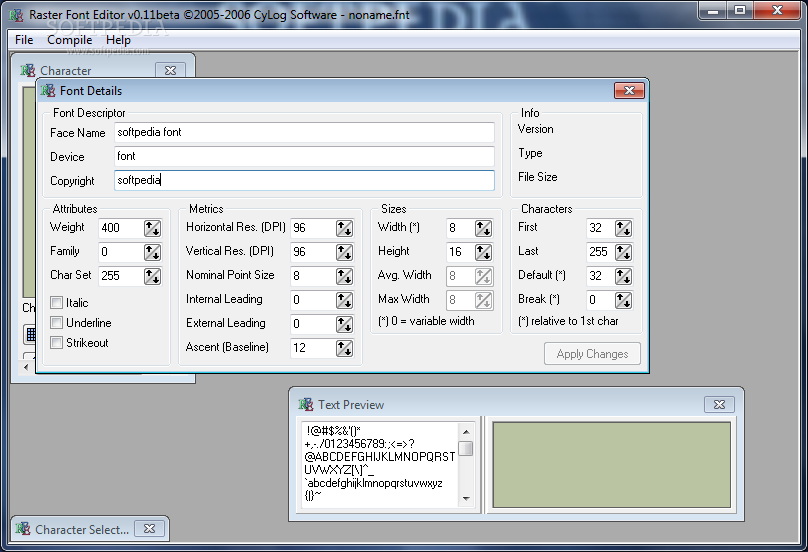Click the Default (*) value field
The image size is (808, 552).
[x=600, y=276]
